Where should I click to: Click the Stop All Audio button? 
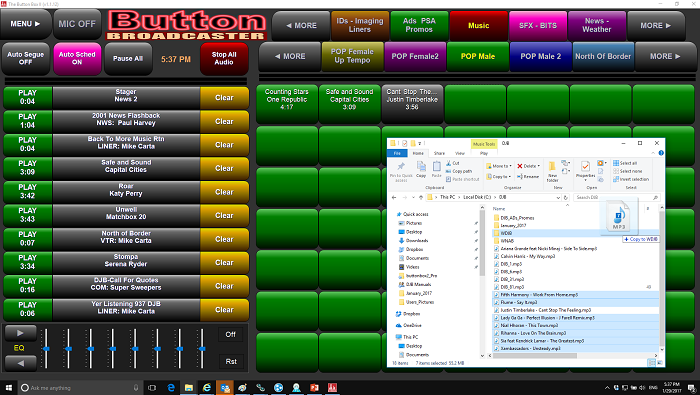tap(224, 58)
